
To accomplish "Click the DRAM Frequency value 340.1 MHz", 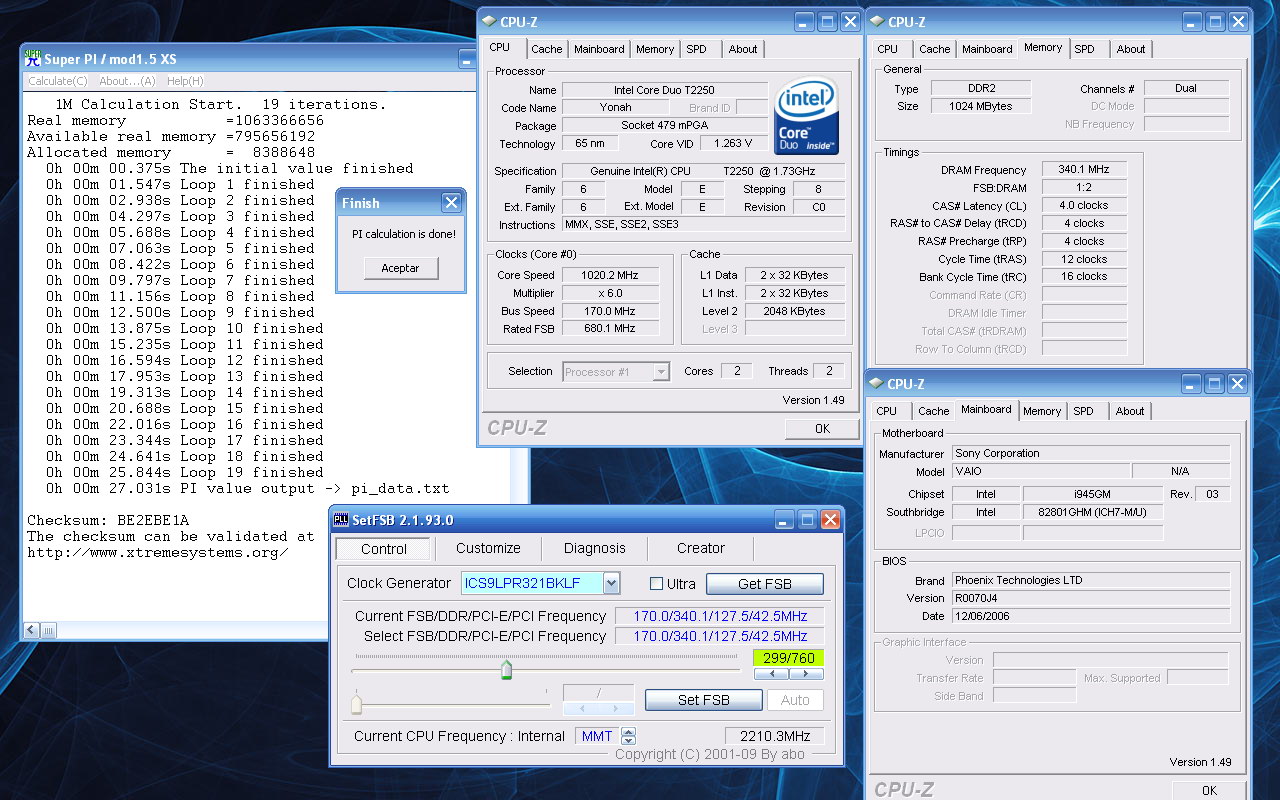I will click(1084, 169).
